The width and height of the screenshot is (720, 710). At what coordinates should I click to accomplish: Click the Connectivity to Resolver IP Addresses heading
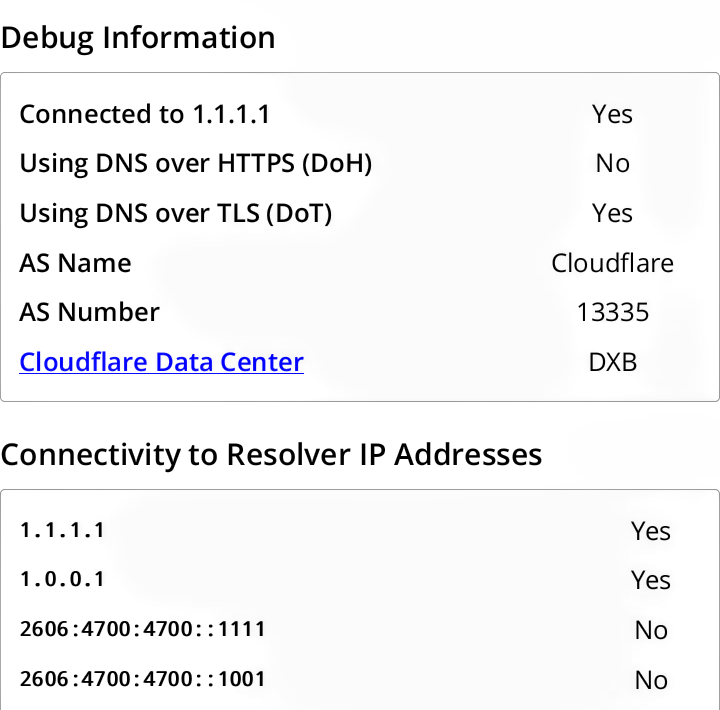[271, 455]
